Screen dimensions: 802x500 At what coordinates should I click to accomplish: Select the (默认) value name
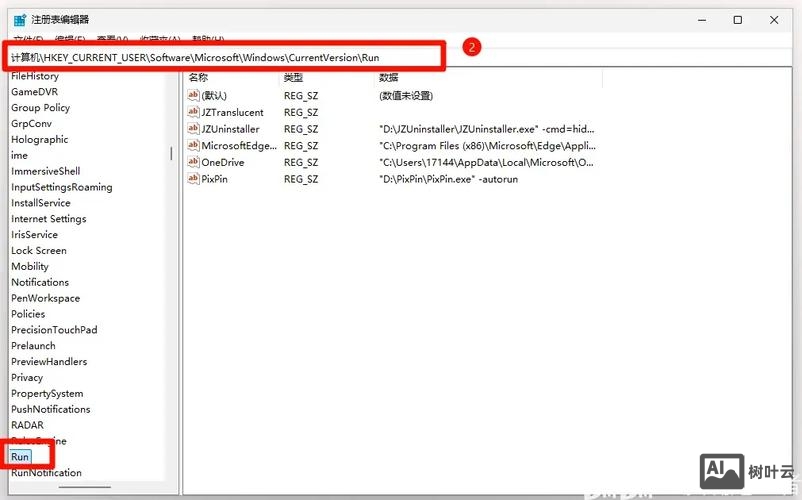coord(214,96)
